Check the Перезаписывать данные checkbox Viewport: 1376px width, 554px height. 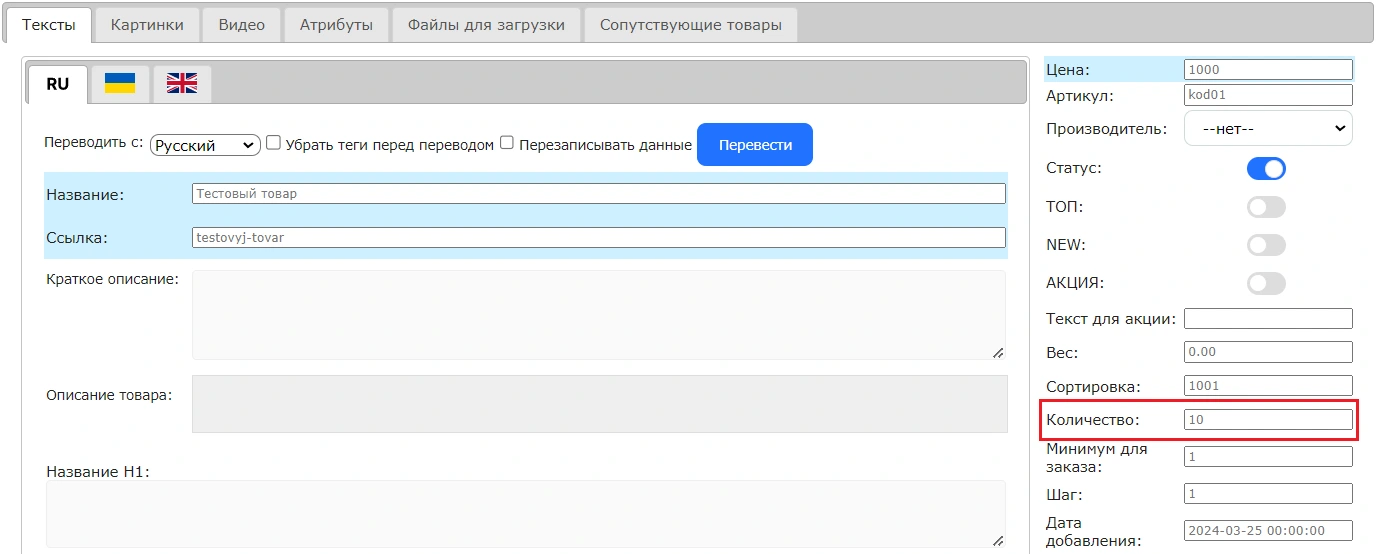(507, 143)
